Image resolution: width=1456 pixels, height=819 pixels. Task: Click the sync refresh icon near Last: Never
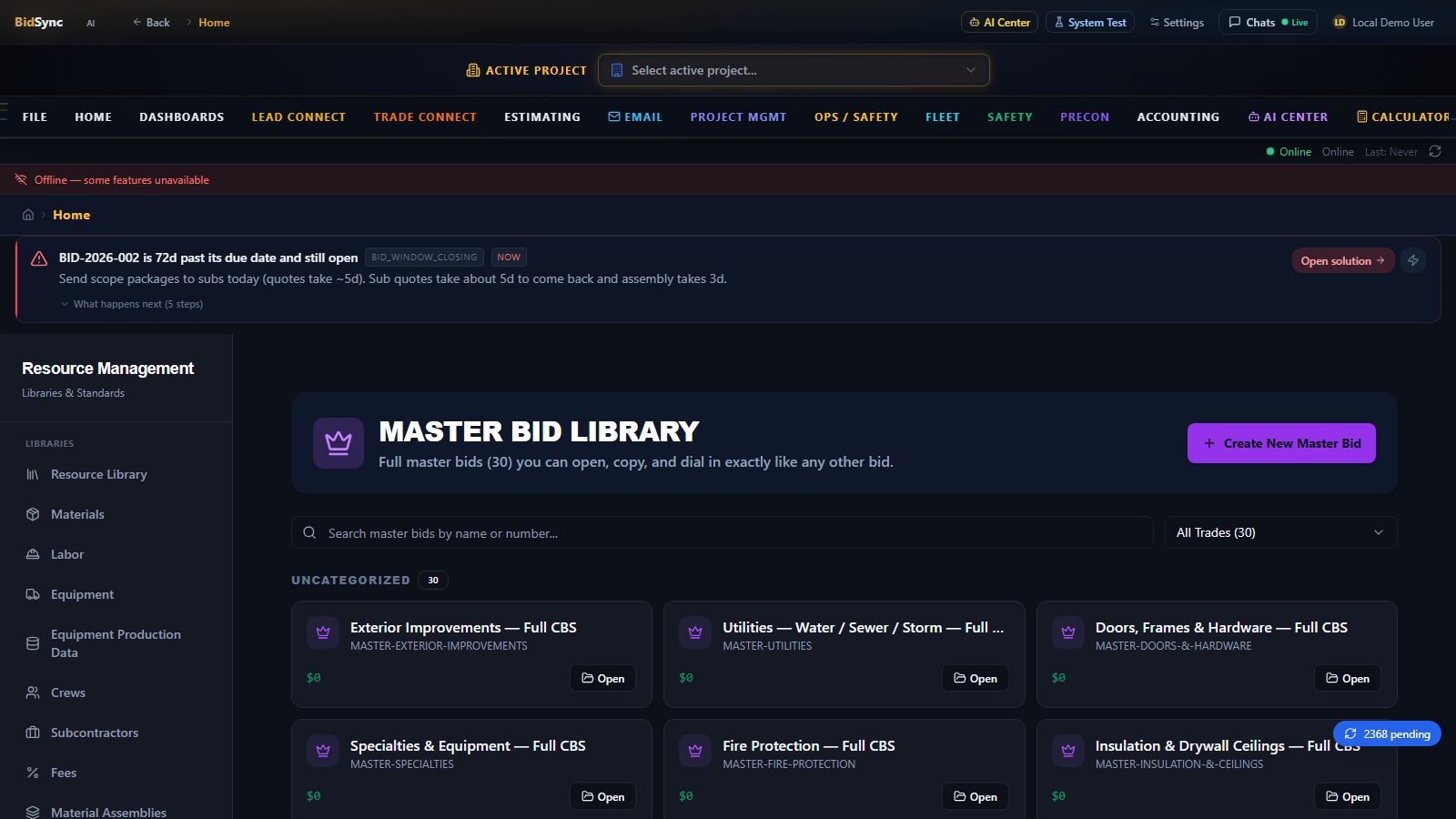click(x=1435, y=151)
